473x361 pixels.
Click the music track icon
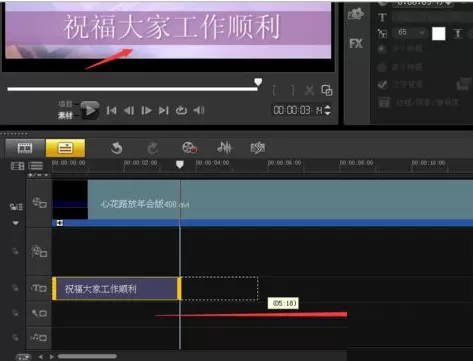point(39,338)
